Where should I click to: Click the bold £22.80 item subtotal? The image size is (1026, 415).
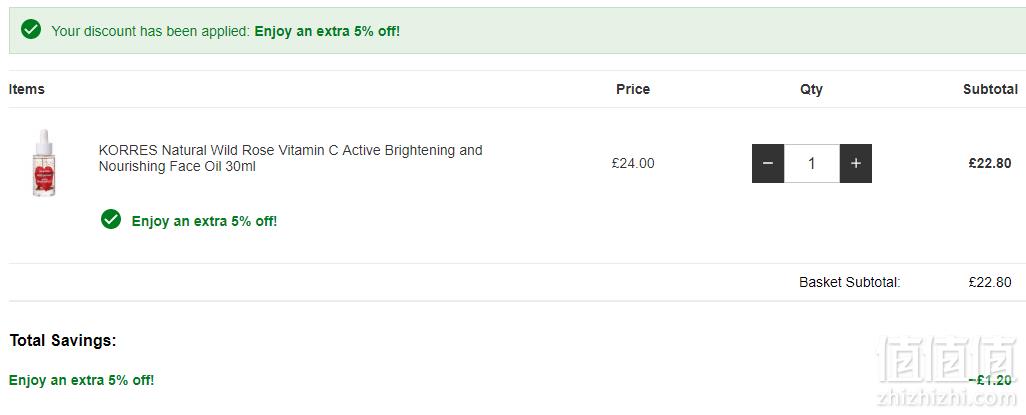(x=990, y=164)
